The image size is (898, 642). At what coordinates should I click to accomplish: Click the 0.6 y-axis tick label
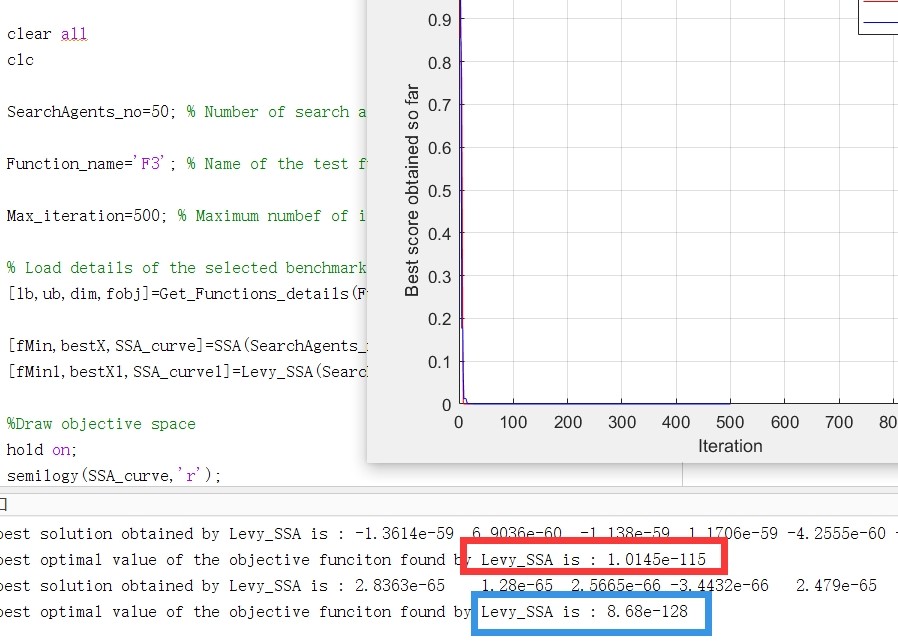[x=440, y=148]
